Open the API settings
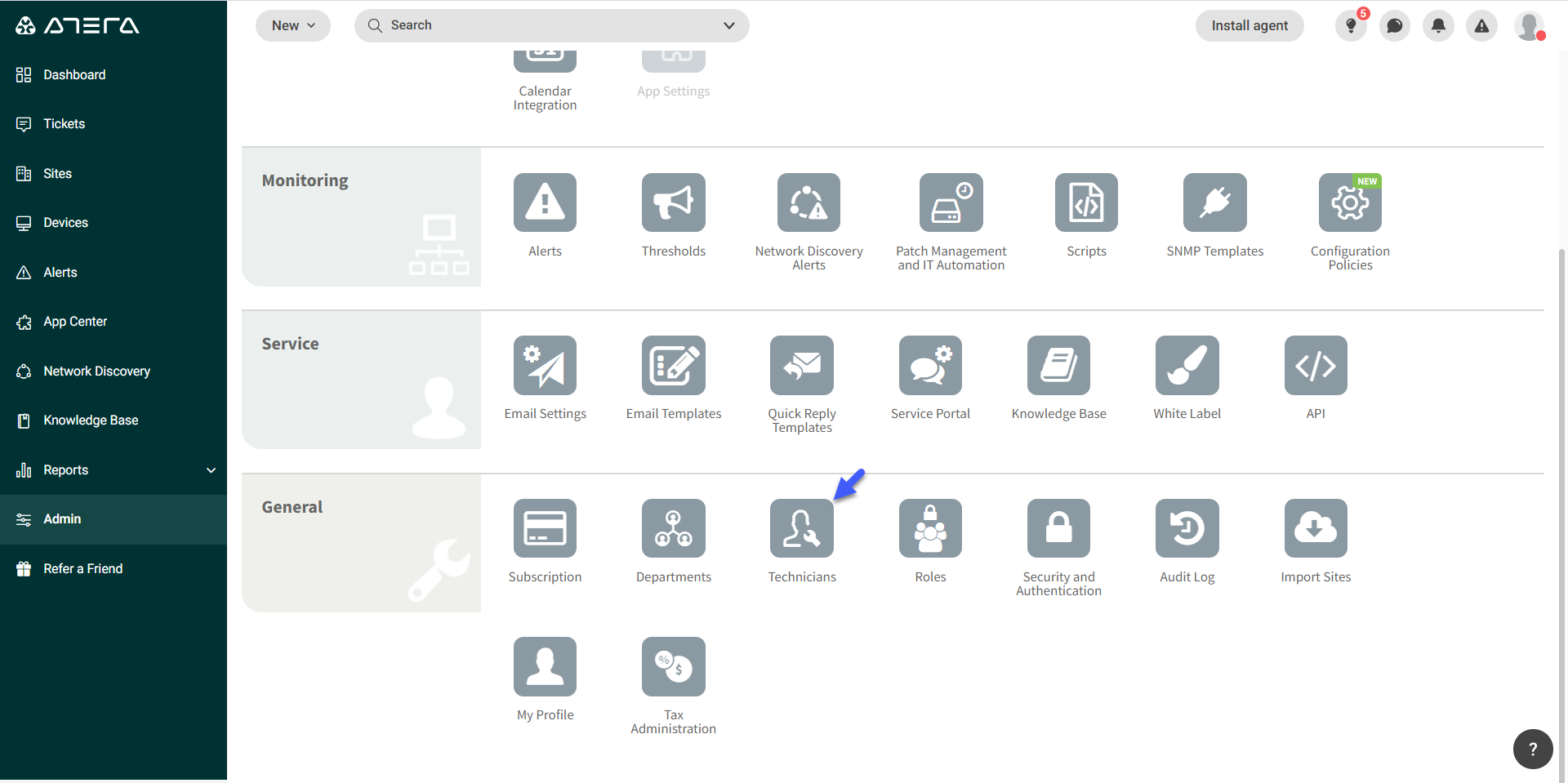The image size is (1568, 783). [x=1316, y=365]
